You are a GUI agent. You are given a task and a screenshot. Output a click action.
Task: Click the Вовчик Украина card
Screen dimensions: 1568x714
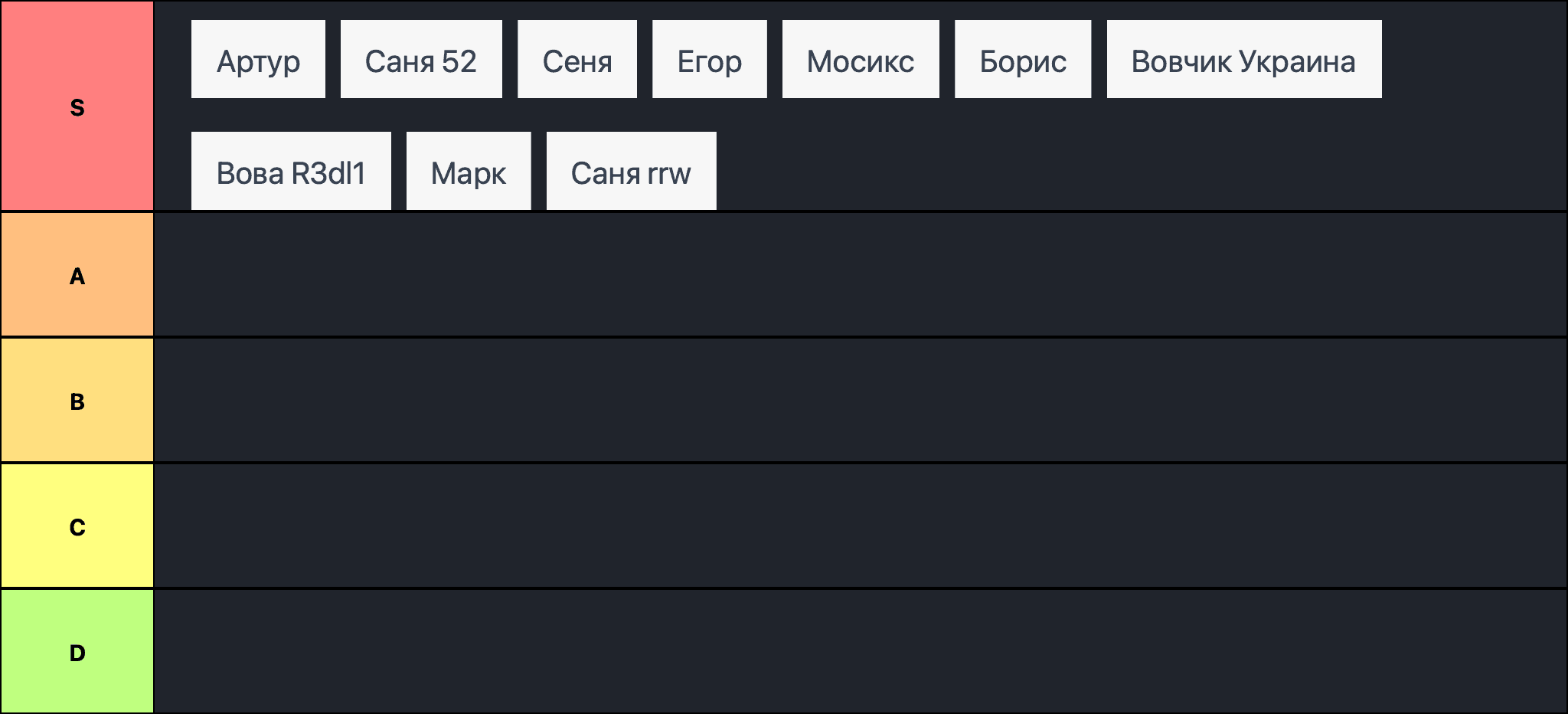1243,60
